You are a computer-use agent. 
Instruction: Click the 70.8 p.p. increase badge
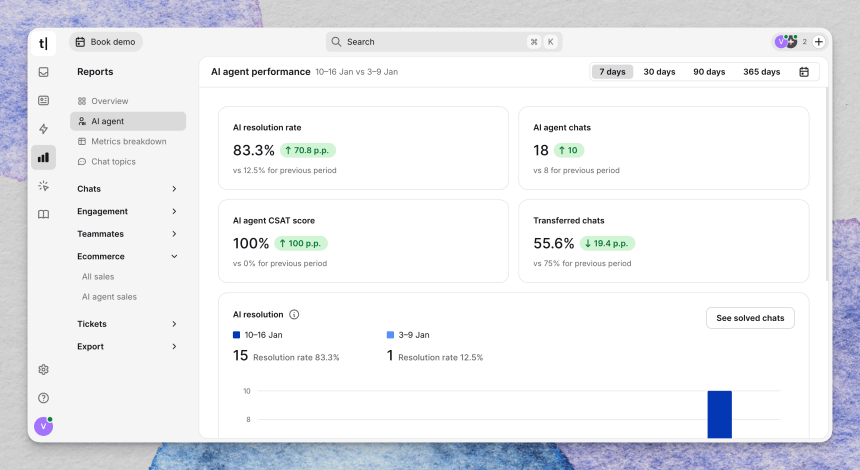(308, 150)
